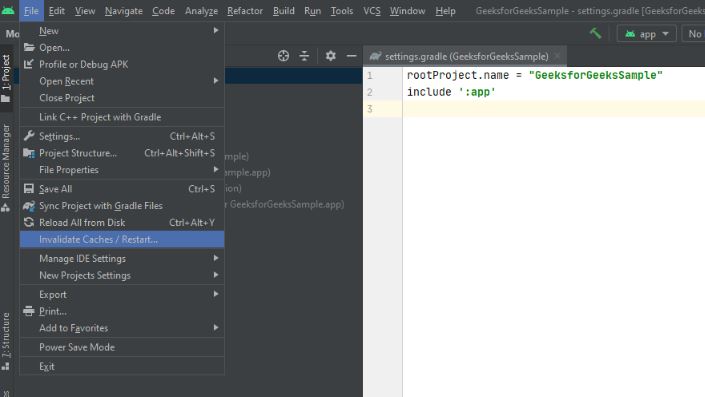The height and width of the screenshot is (397, 705).
Task: Expand the Open Recent submenu
Action: [x=122, y=81]
